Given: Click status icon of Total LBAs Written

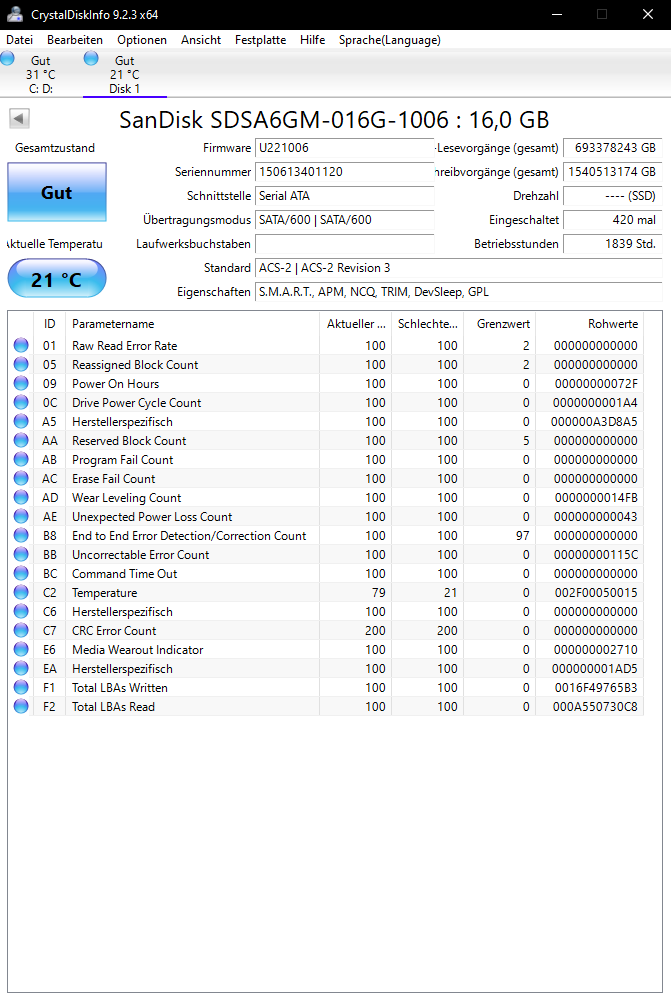Looking at the screenshot, I should (21, 688).
